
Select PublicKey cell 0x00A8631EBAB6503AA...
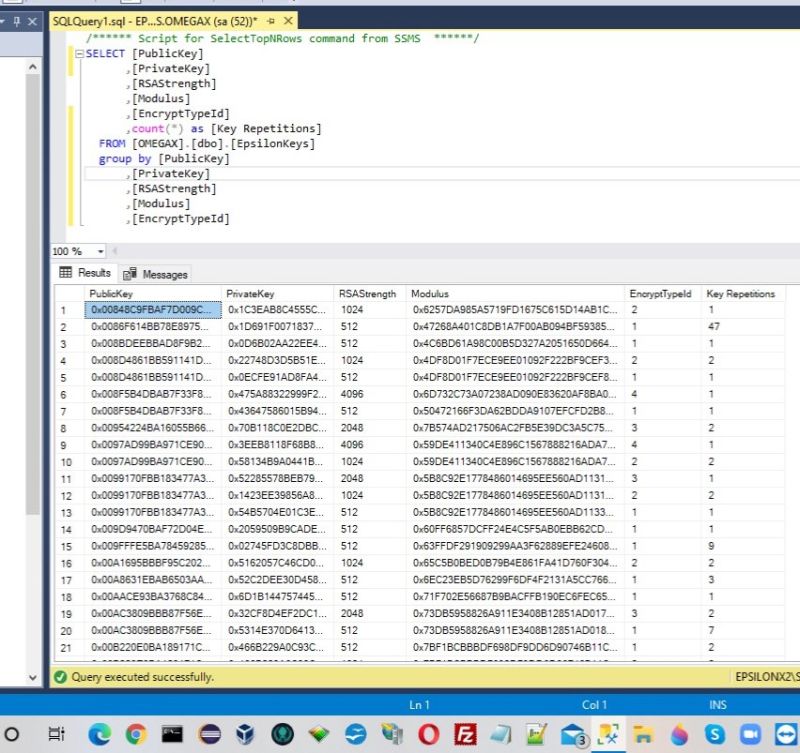coord(153,580)
